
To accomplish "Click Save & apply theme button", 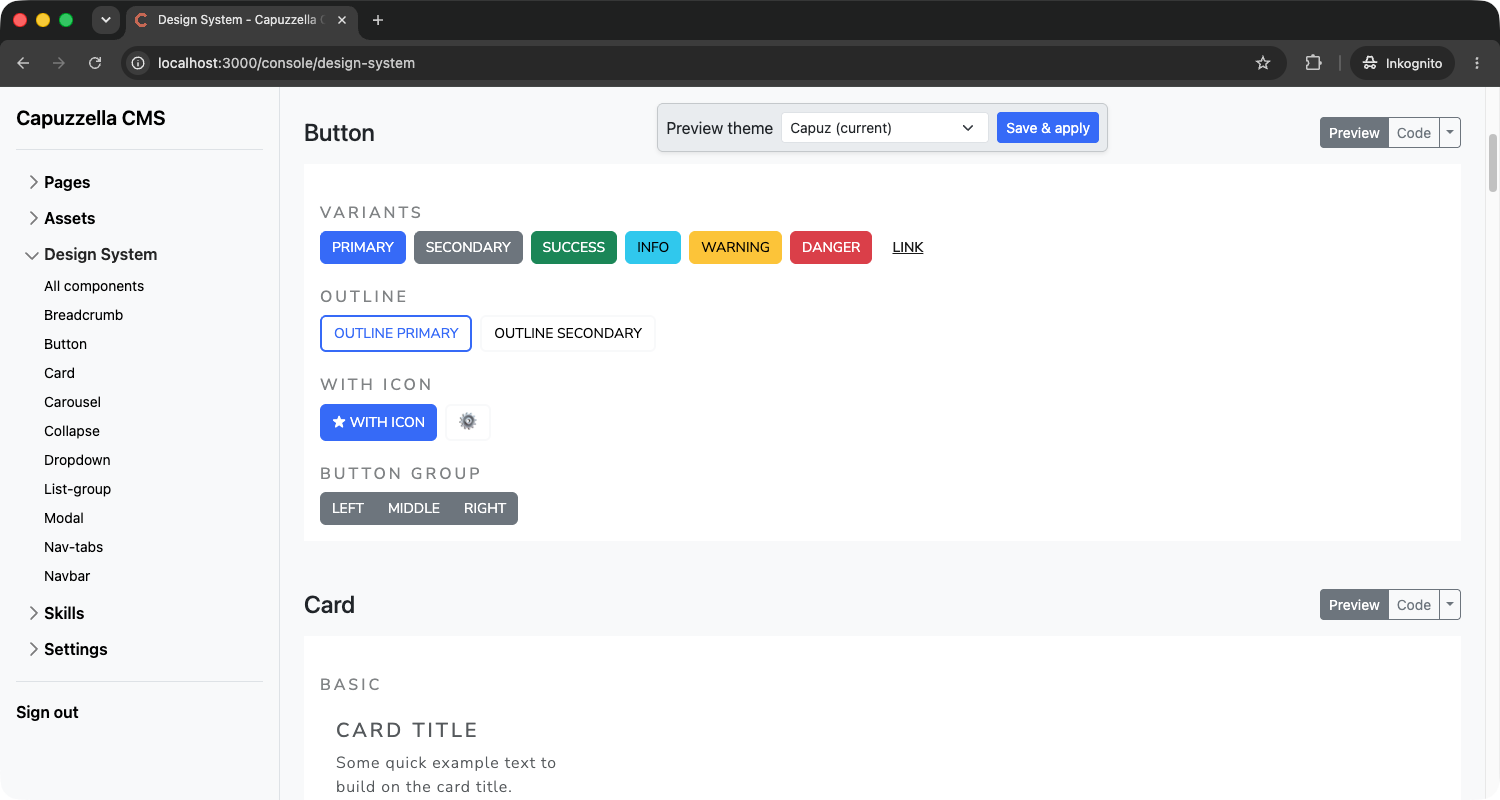I will tap(1048, 128).
